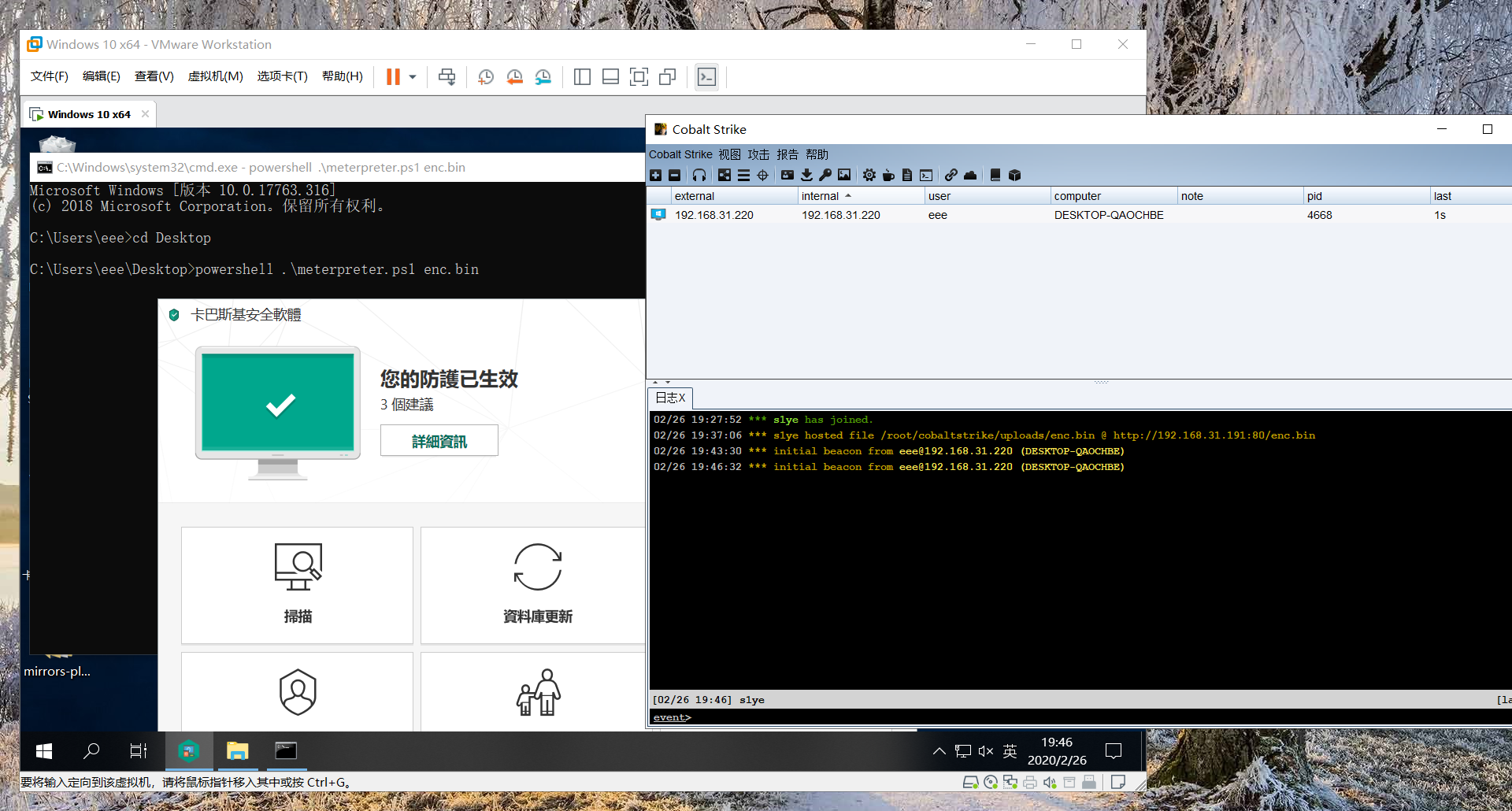Open Snapshot Manager wrench-clock icon
The height and width of the screenshot is (811, 1512).
click(543, 76)
